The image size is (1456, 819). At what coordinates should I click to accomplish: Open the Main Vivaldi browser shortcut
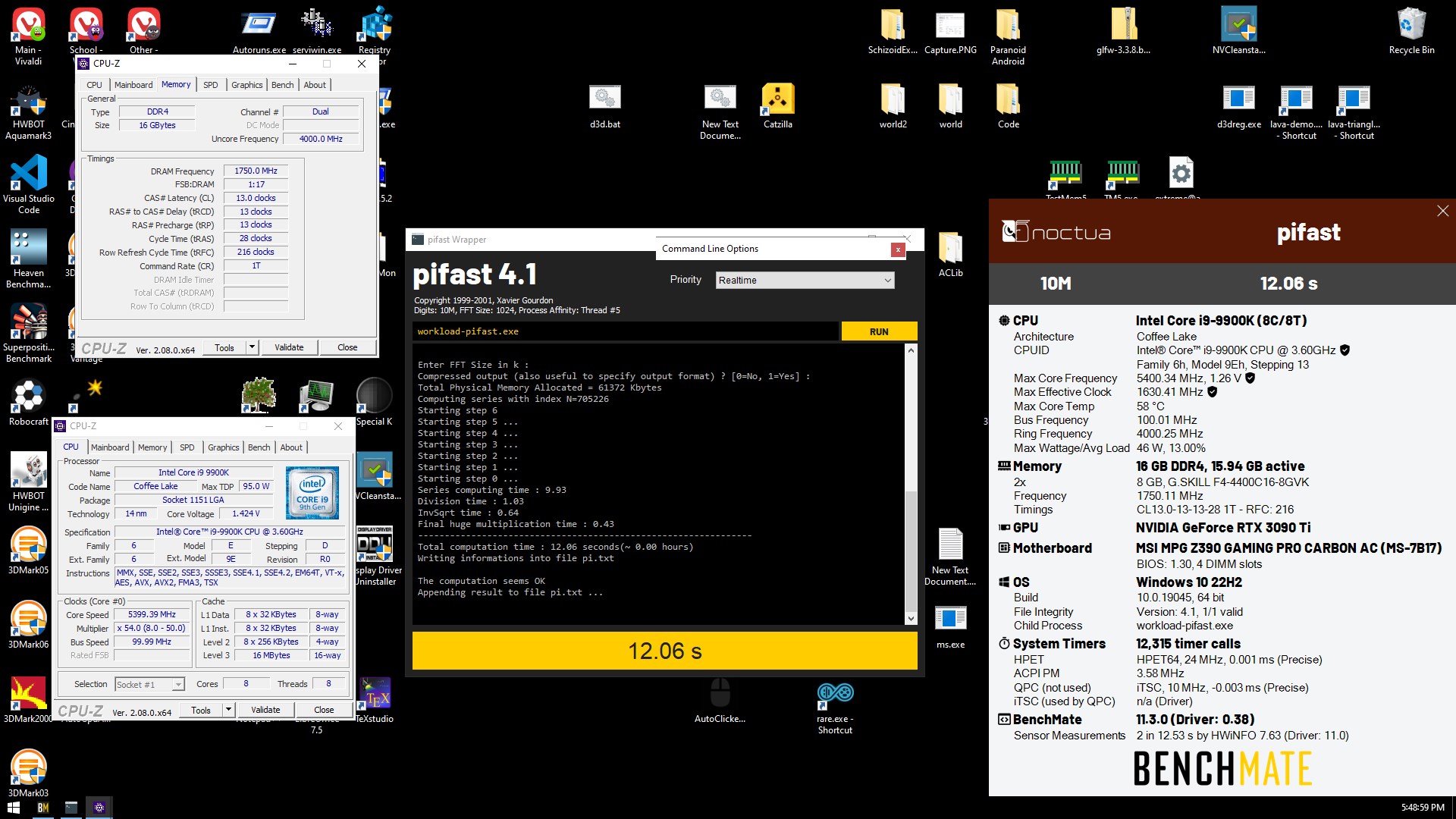coord(29,35)
